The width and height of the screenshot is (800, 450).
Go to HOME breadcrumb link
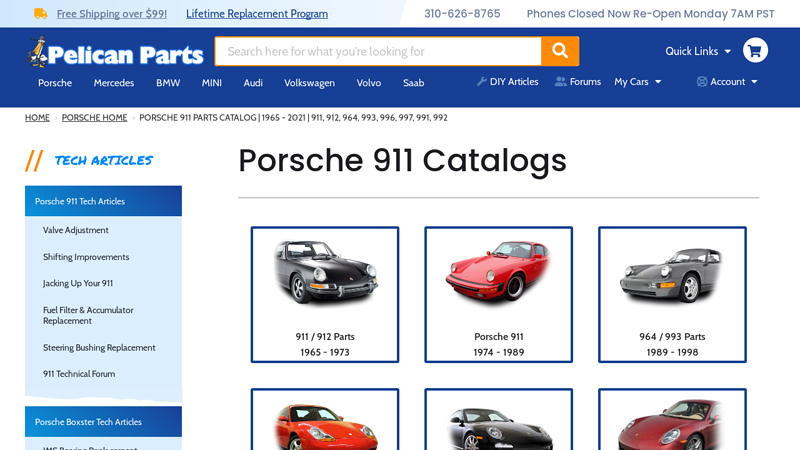(x=37, y=117)
